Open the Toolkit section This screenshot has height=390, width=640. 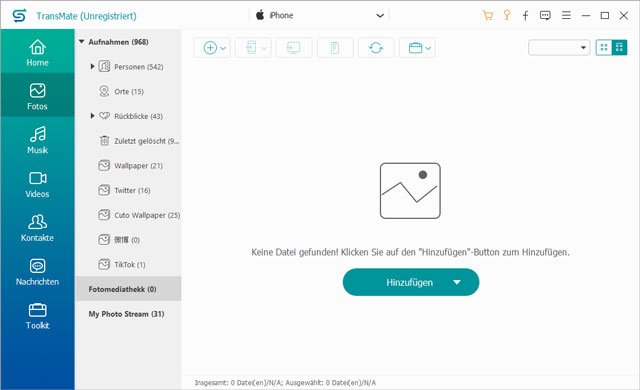click(38, 316)
